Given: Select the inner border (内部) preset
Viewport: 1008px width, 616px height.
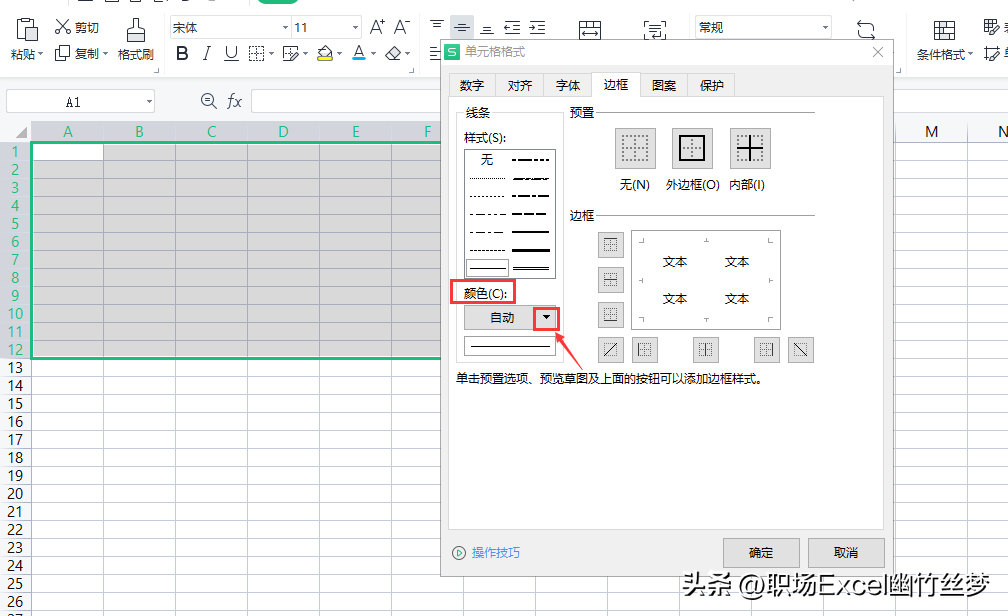Looking at the screenshot, I should 749,149.
